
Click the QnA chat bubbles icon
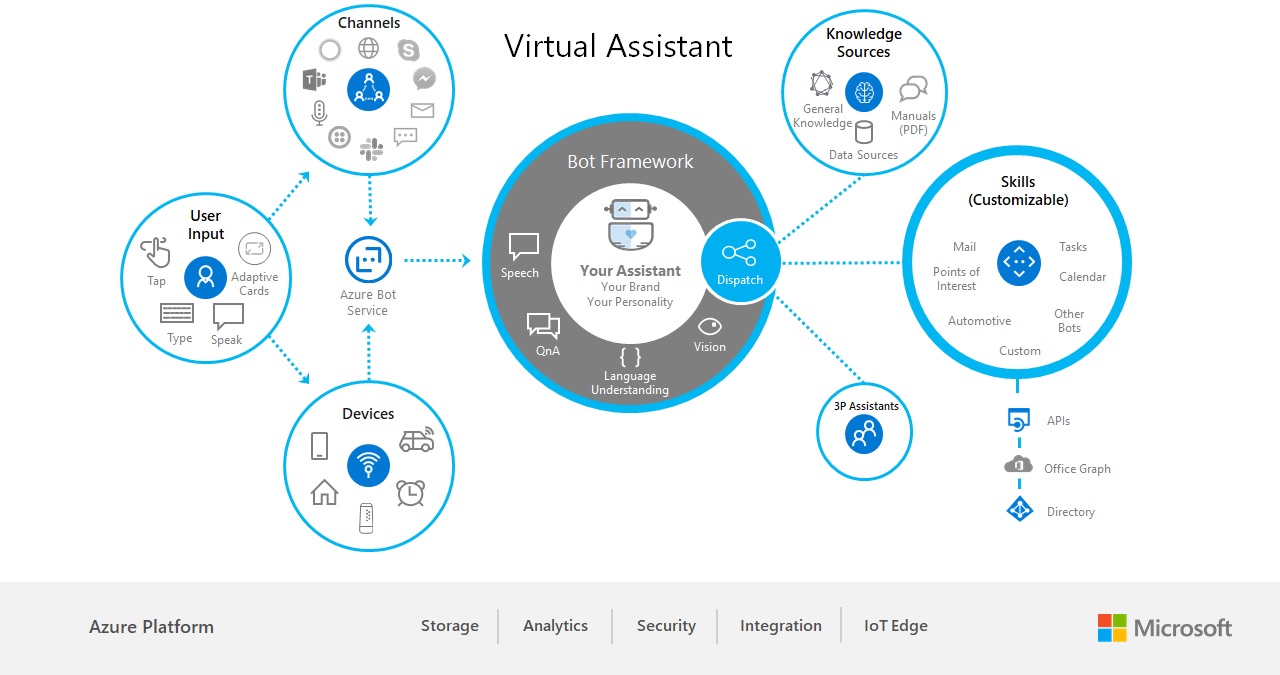(543, 325)
